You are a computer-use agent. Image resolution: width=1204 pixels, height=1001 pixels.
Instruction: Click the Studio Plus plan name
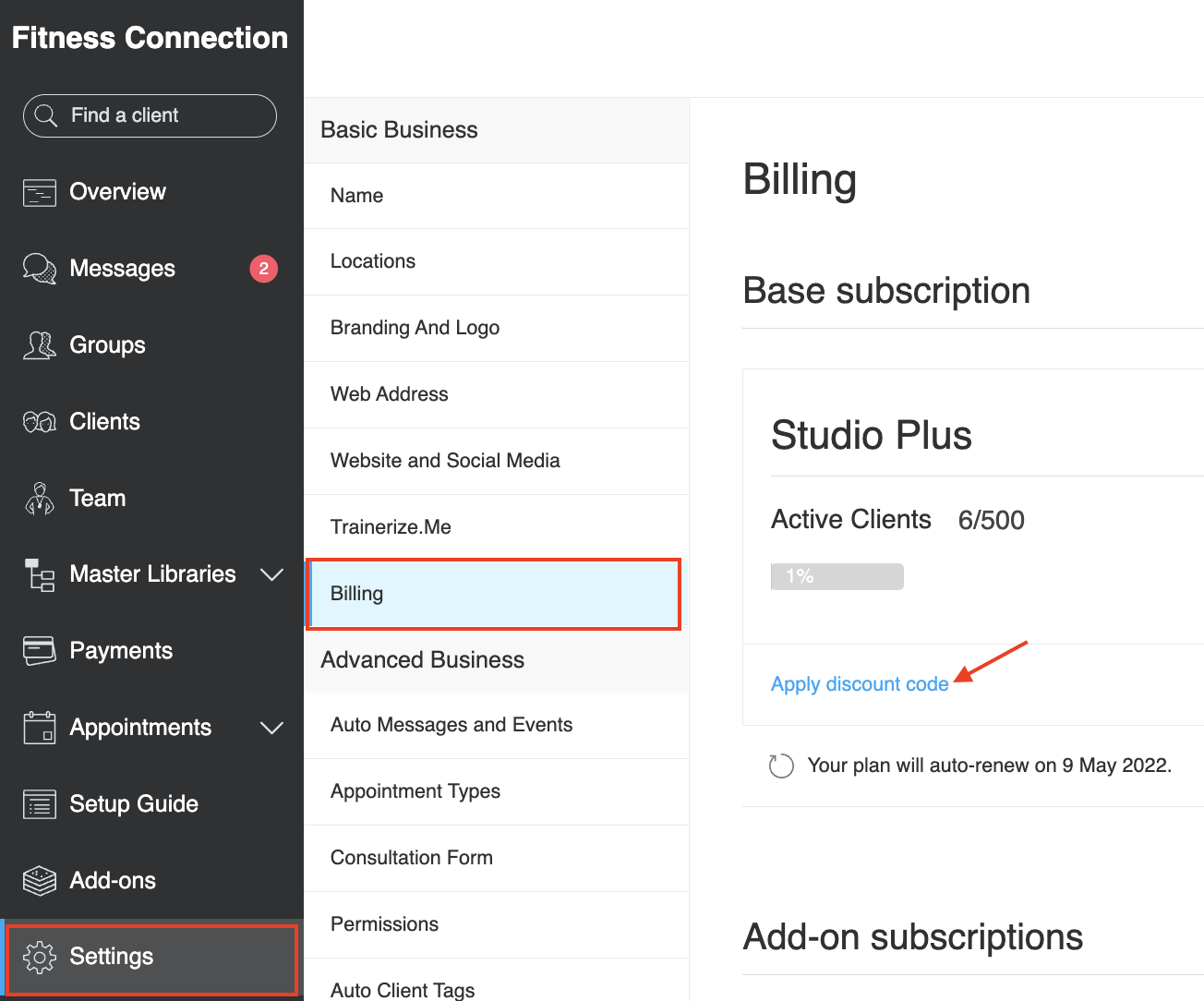click(x=872, y=435)
